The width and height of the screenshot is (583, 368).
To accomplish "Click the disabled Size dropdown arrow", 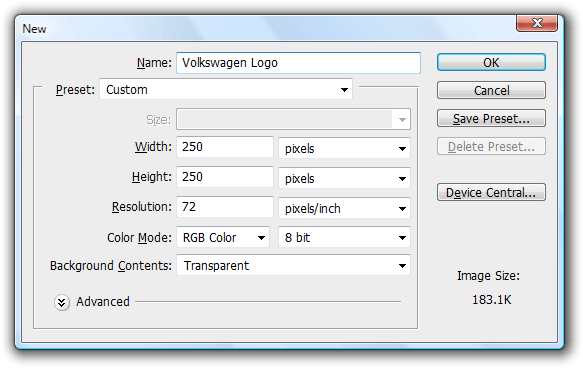I will pyautogui.click(x=402, y=120).
